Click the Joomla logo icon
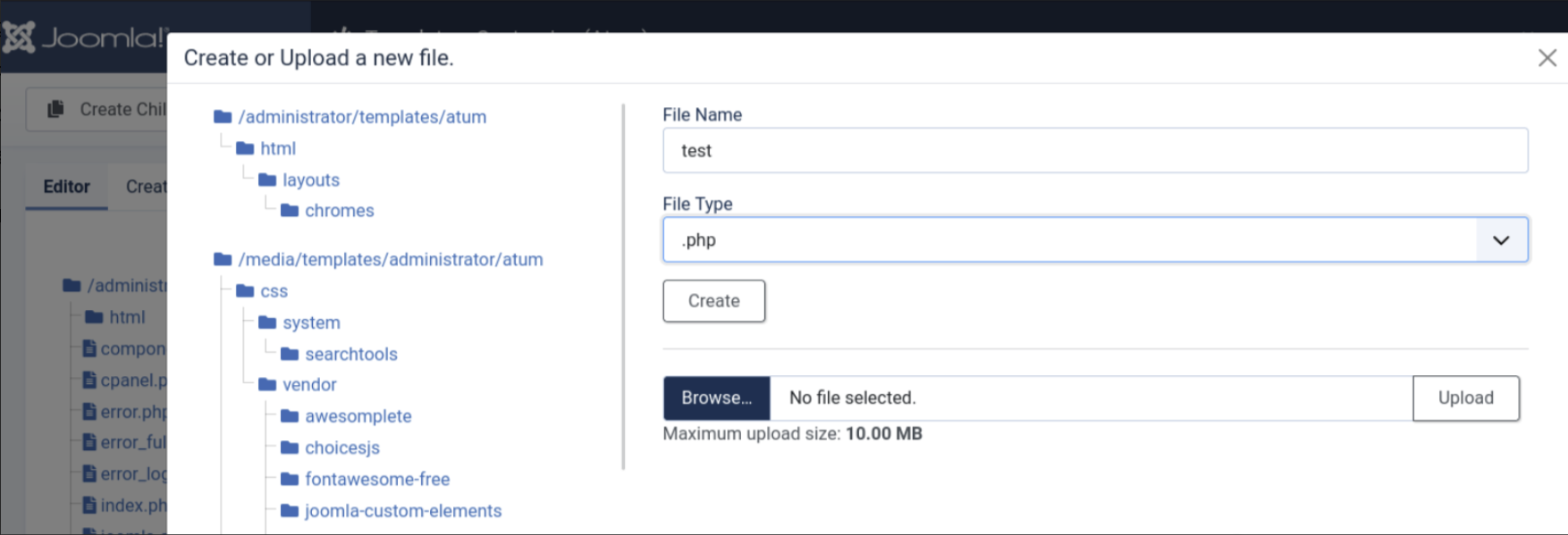 click(19, 38)
